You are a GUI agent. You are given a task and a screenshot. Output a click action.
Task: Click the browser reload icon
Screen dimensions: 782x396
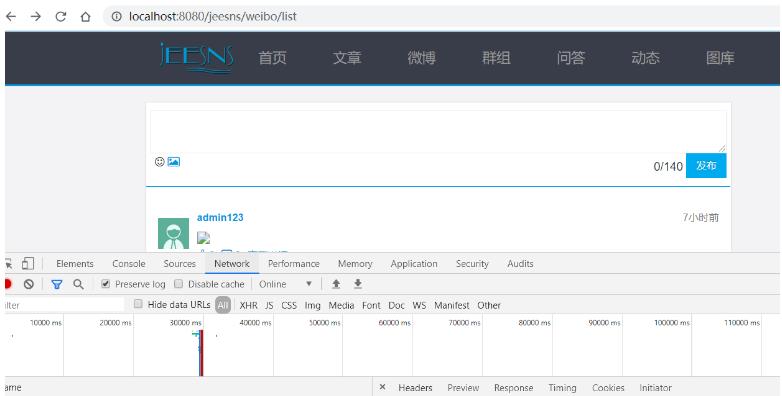click(x=61, y=16)
